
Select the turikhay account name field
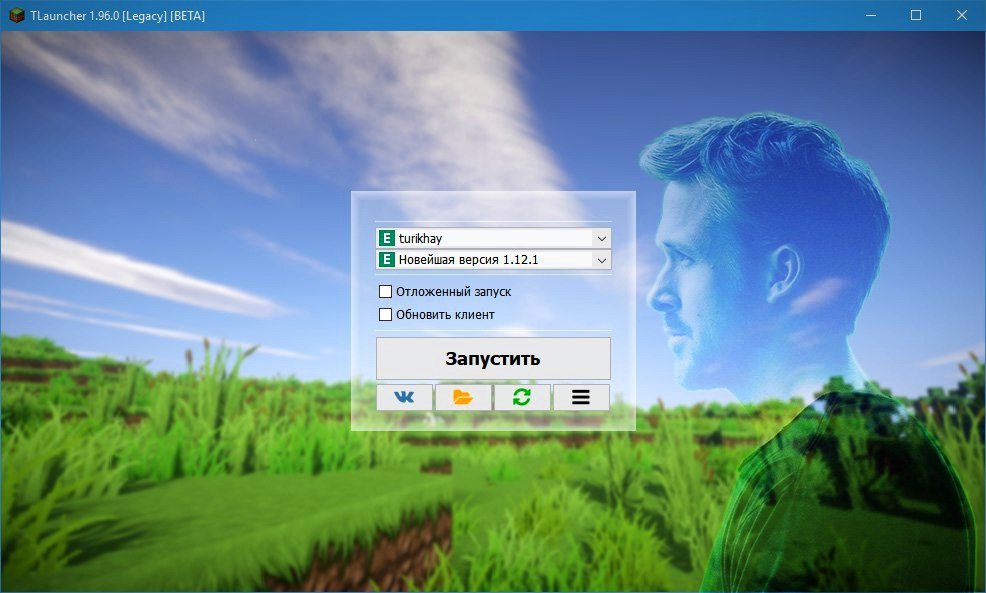click(493, 238)
